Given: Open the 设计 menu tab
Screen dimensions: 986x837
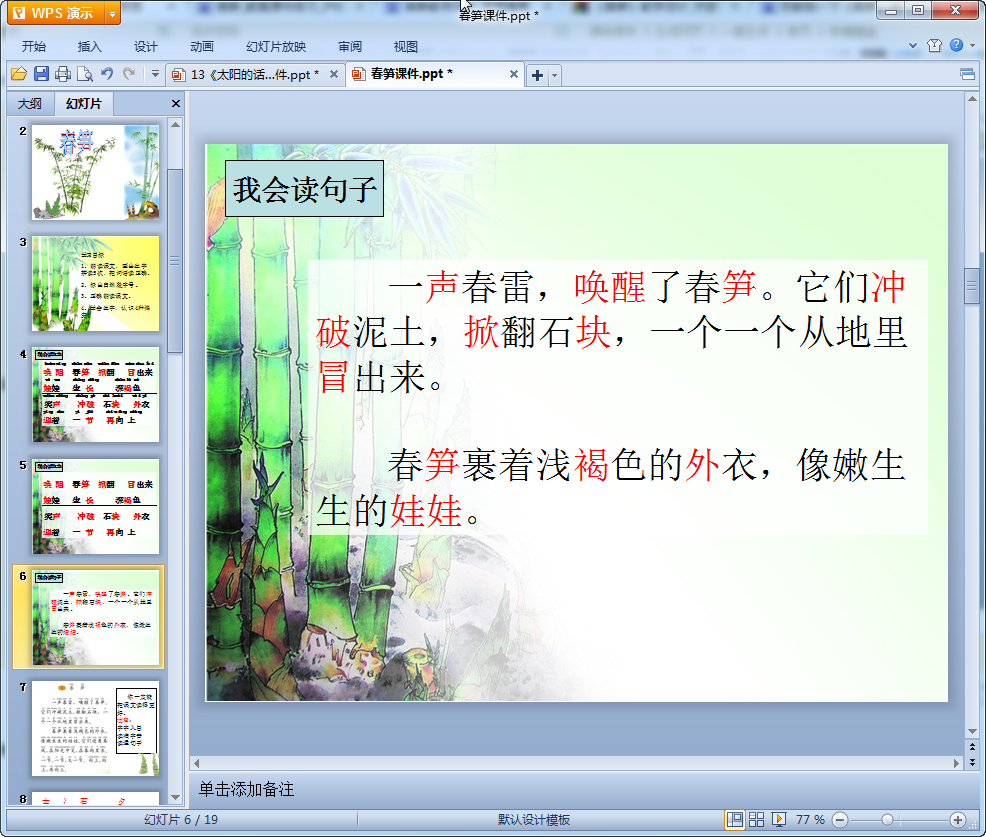Looking at the screenshot, I should pos(145,47).
